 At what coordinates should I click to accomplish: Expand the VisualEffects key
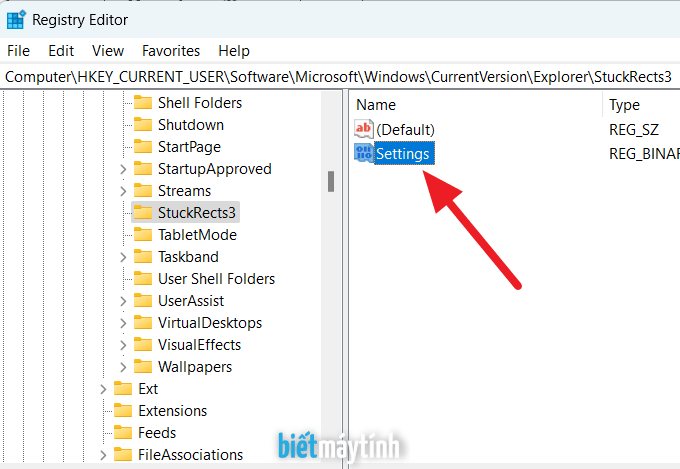coord(123,345)
